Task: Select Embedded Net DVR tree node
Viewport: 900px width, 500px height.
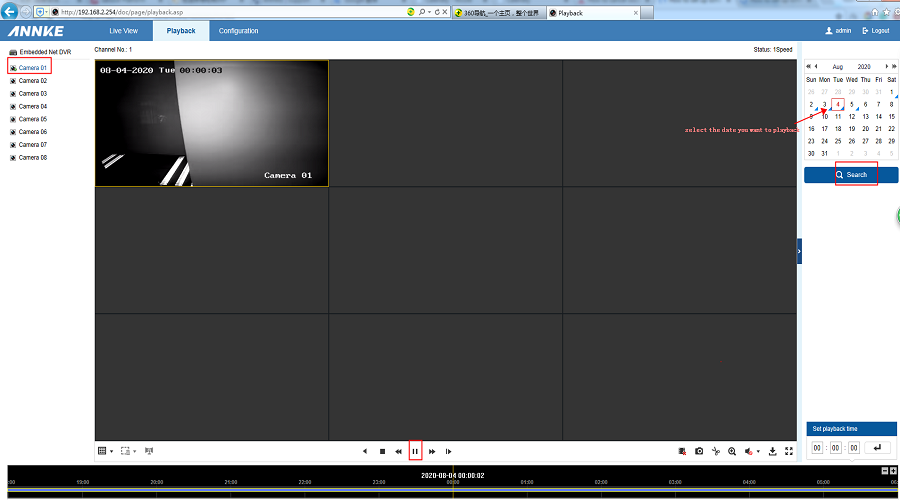Action: [x=40, y=52]
